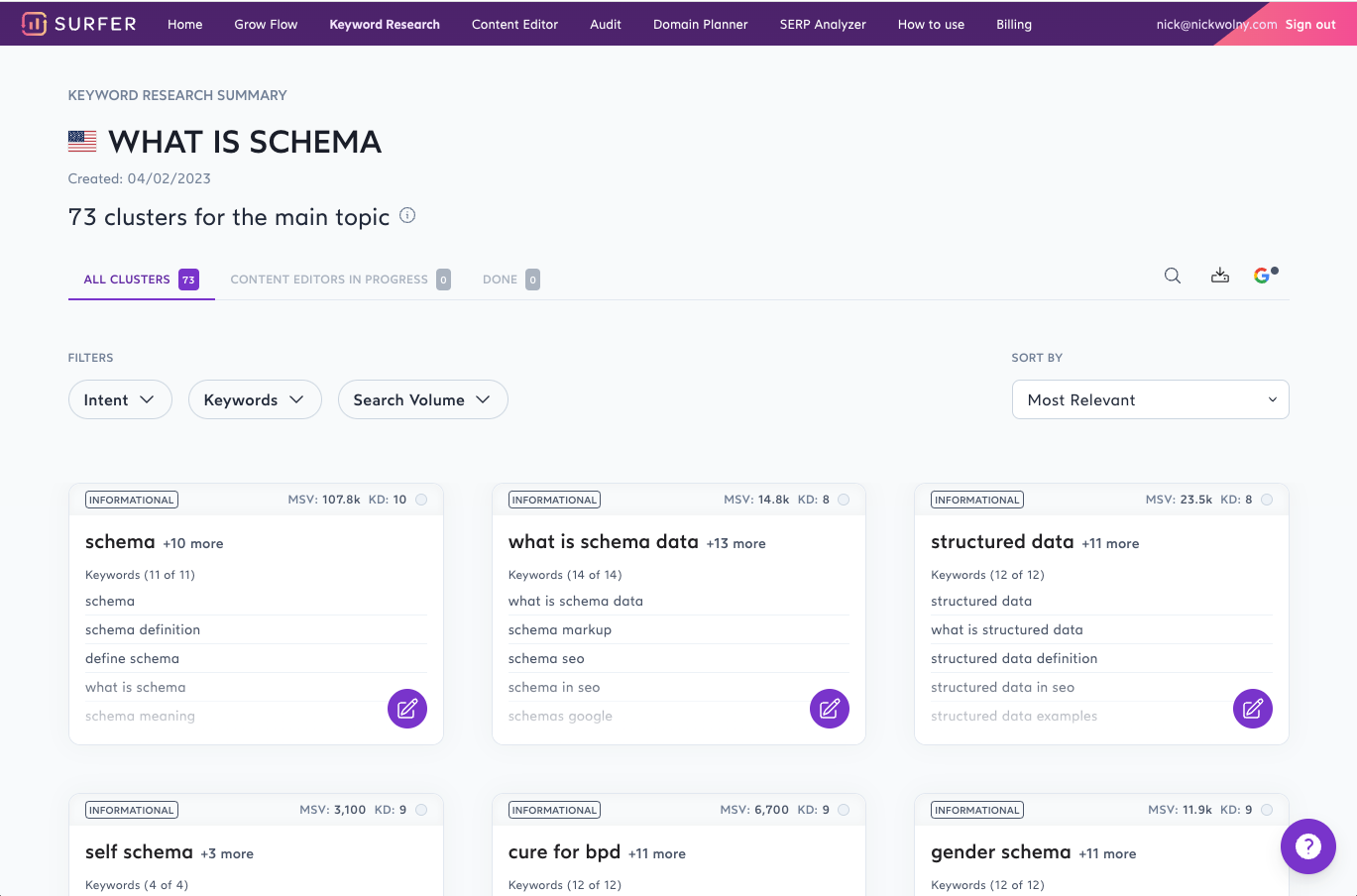Expand the Keywords filter dropdown
Image resolution: width=1357 pixels, height=896 pixels.
pos(255,399)
